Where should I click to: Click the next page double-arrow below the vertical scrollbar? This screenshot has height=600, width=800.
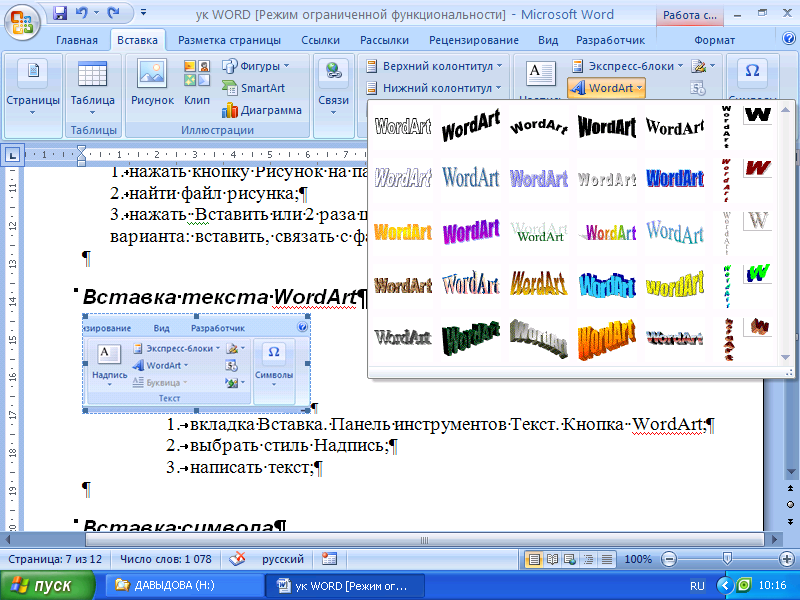[790, 521]
